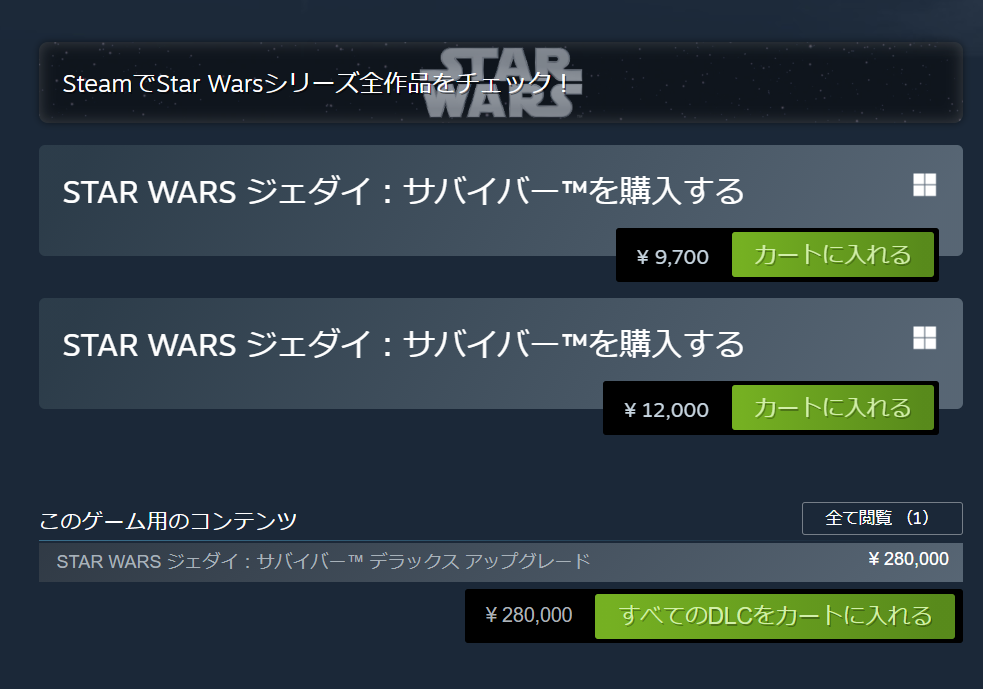983x689 pixels.
Task: Click the Windows icon in ¥12,000 edition panel
Action: (925, 338)
